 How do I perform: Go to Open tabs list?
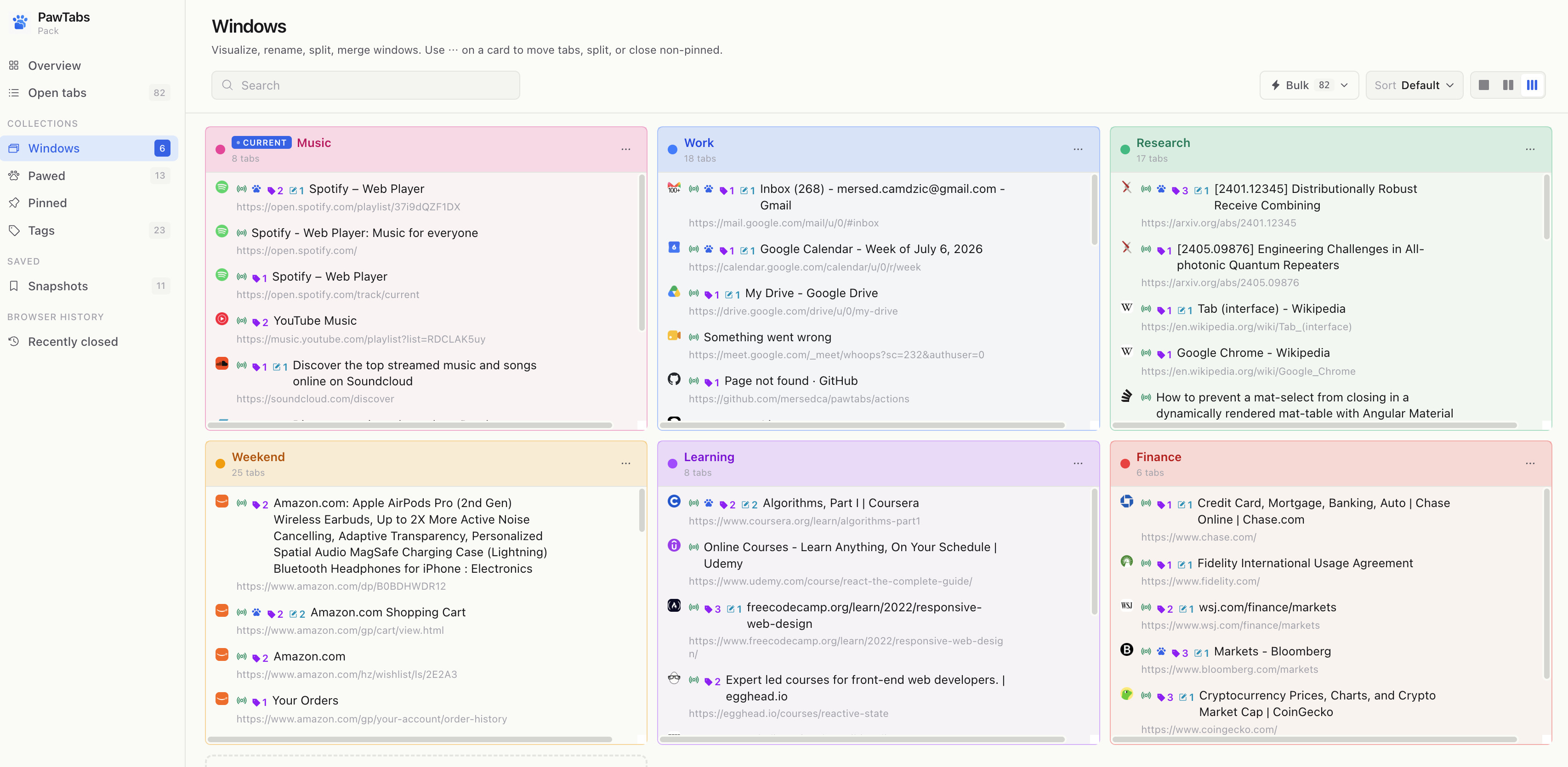[89, 92]
